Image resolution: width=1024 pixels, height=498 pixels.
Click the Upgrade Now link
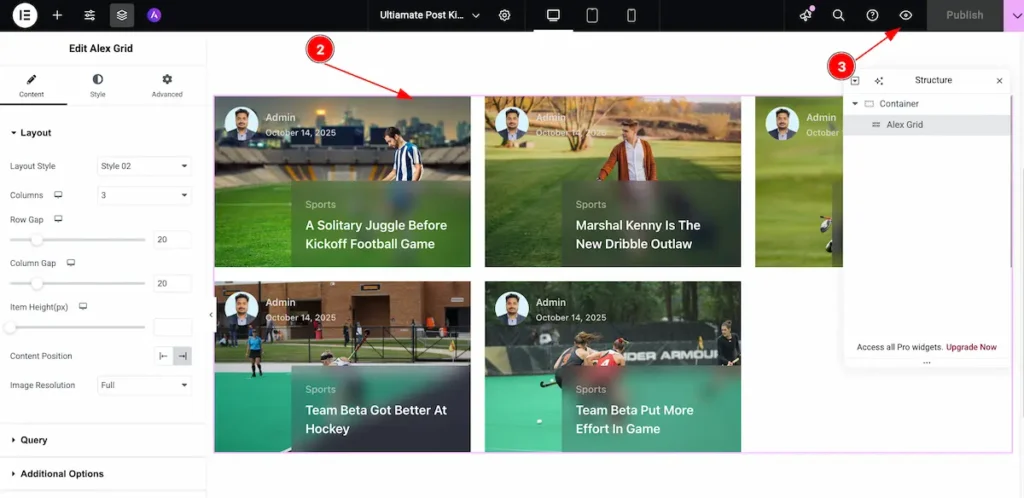click(971, 347)
